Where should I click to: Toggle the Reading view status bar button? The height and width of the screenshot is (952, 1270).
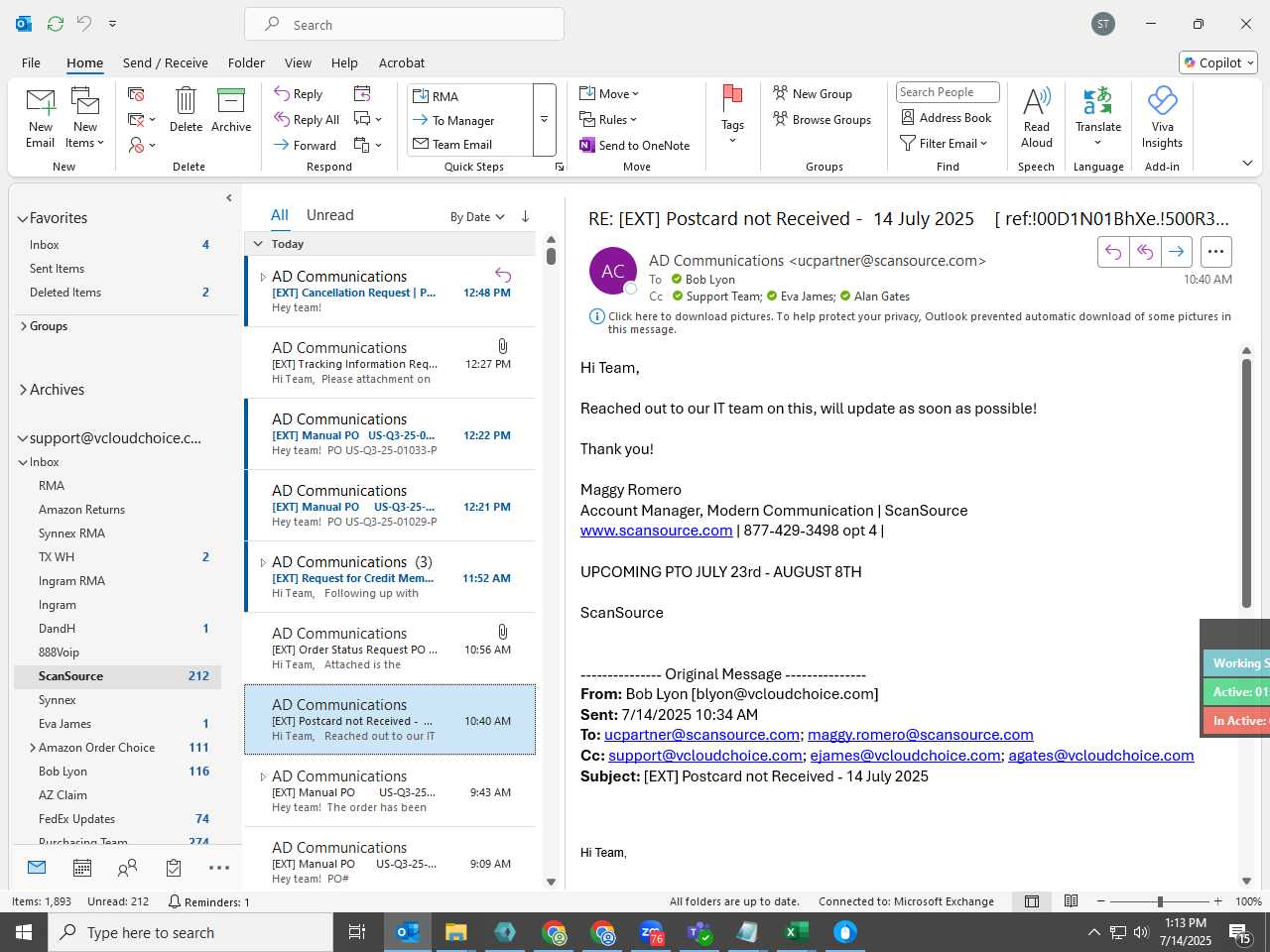[1071, 901]
